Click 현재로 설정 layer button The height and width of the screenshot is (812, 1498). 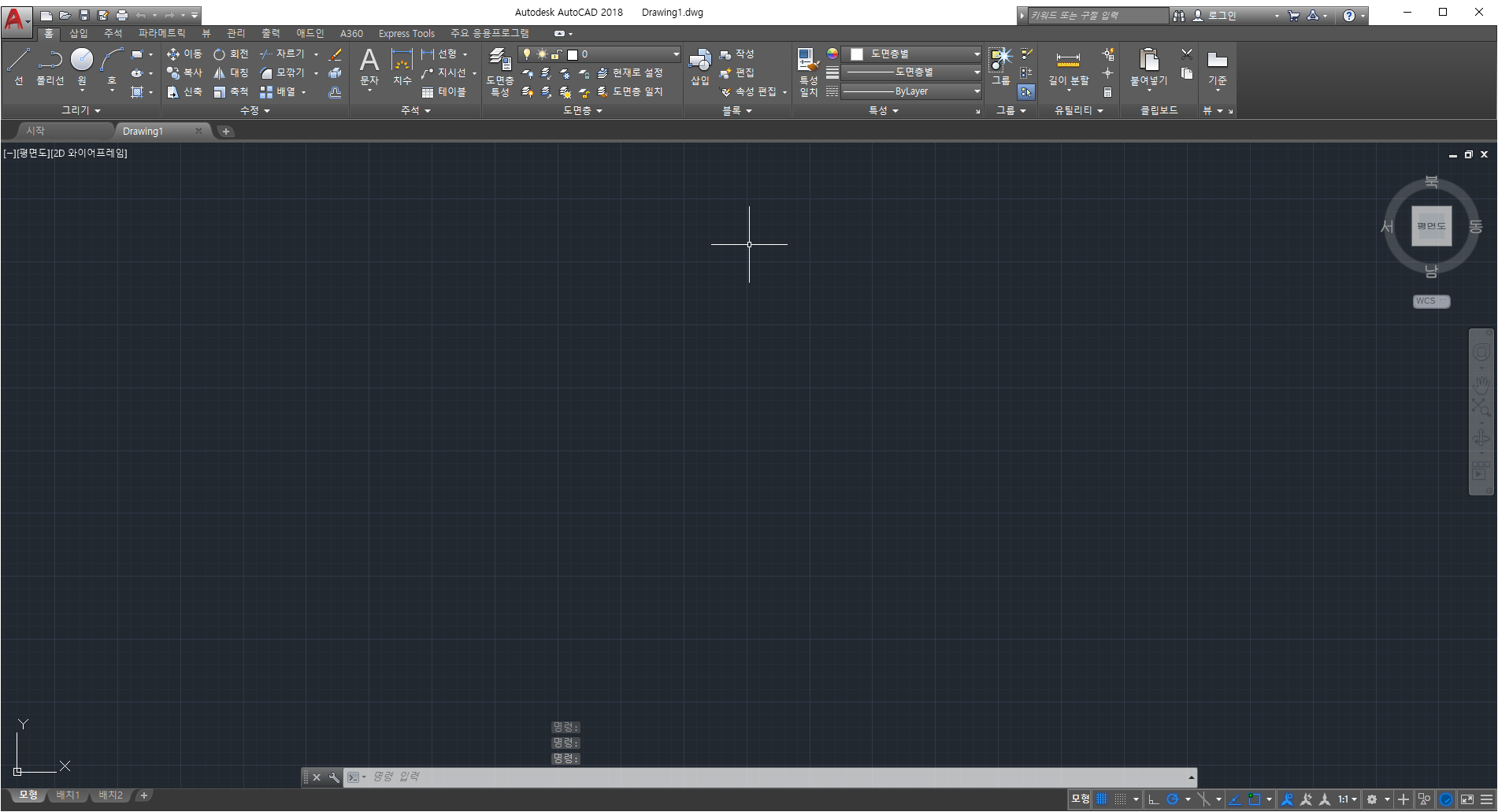click(x=630, y=73)
